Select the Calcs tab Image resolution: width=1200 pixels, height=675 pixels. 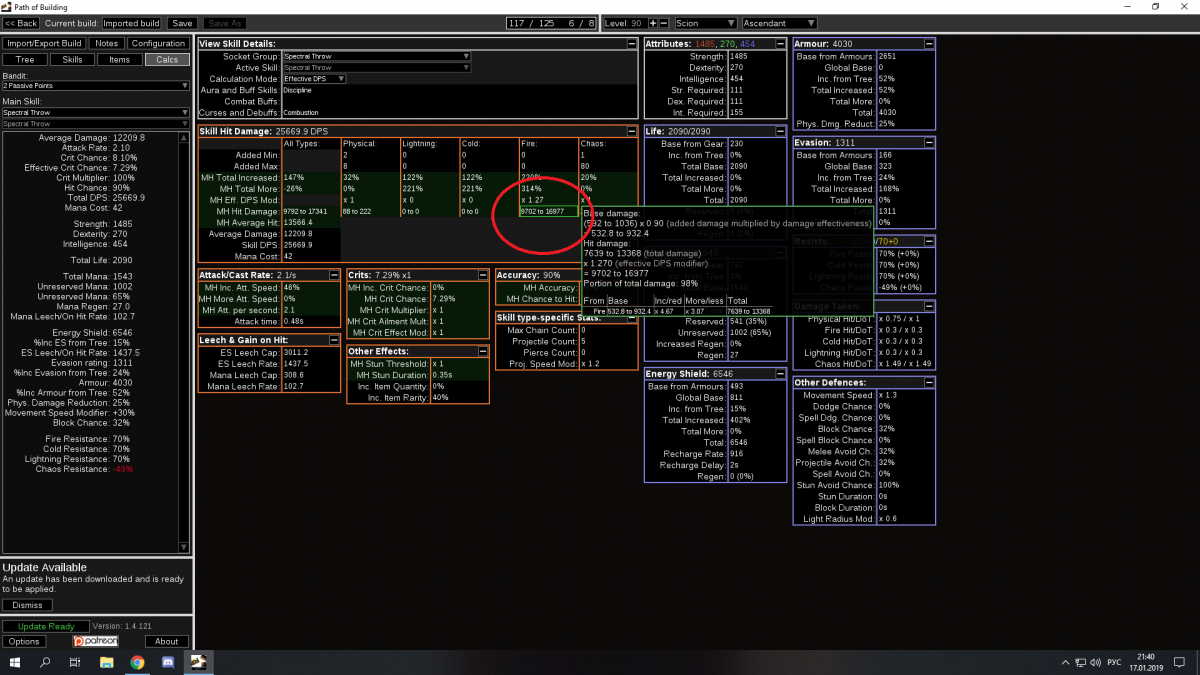coord(167,60)
